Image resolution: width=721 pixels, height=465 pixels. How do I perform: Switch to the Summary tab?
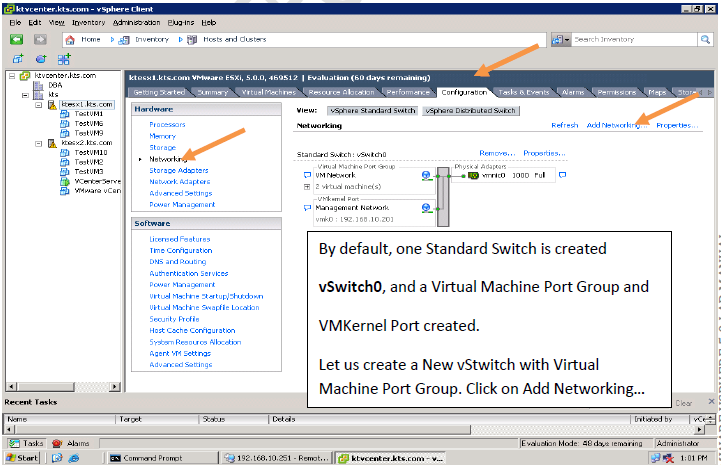coord(212,92)
